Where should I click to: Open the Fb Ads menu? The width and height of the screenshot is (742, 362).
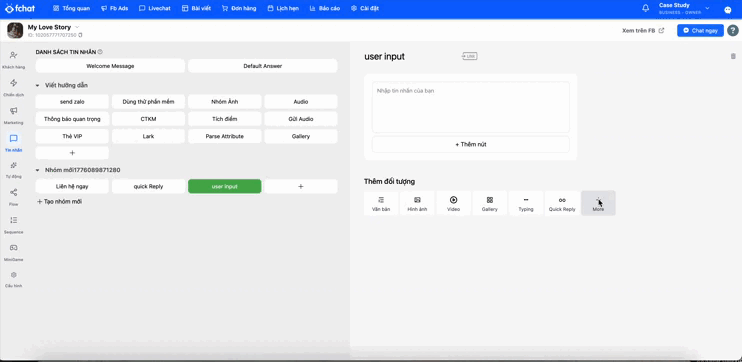[115, 8]
